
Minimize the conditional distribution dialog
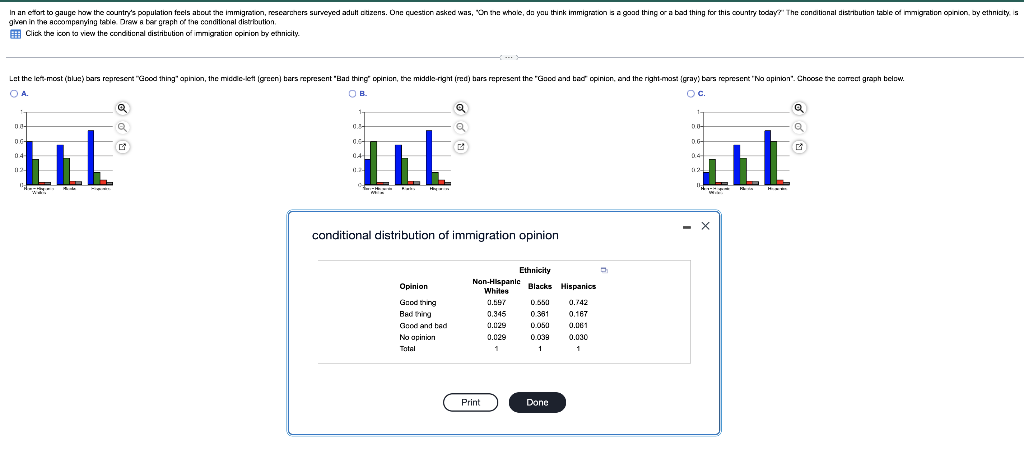pyautogui.click(x=686, y=227)
